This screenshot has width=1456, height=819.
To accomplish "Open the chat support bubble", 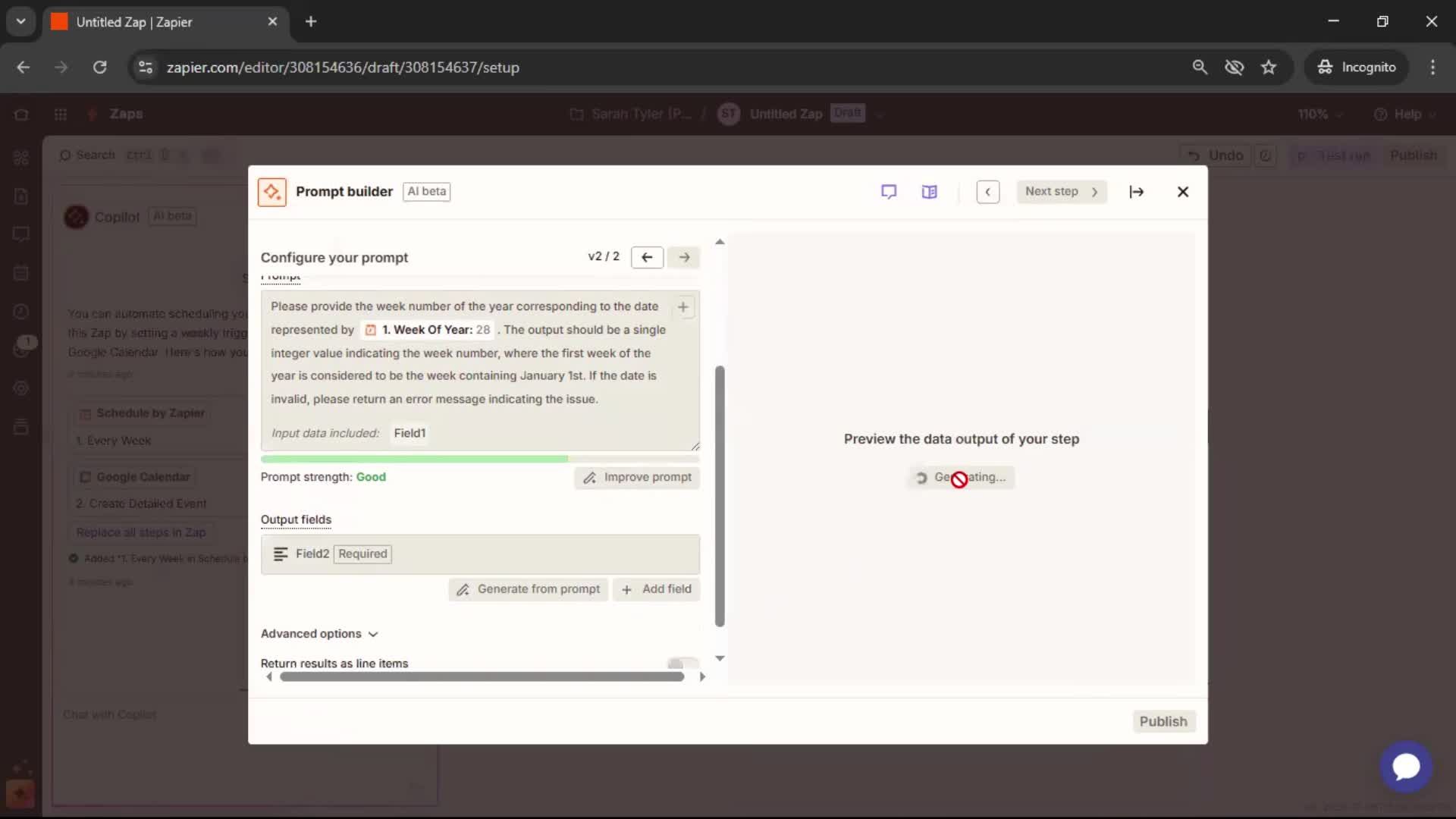I will [1406, 767].
